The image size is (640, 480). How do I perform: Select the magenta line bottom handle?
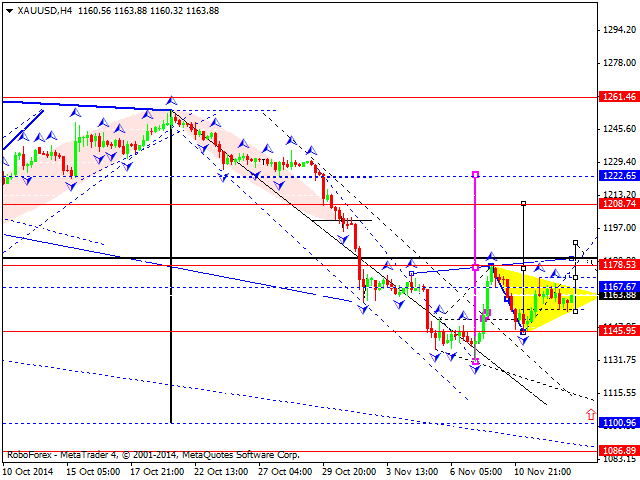pos(475,361)
